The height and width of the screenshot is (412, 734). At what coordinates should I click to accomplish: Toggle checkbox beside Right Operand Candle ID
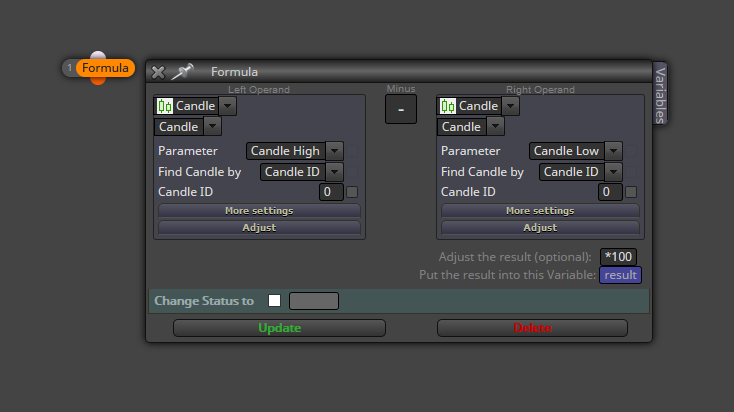pyautogui.click(x=631, y=192)
